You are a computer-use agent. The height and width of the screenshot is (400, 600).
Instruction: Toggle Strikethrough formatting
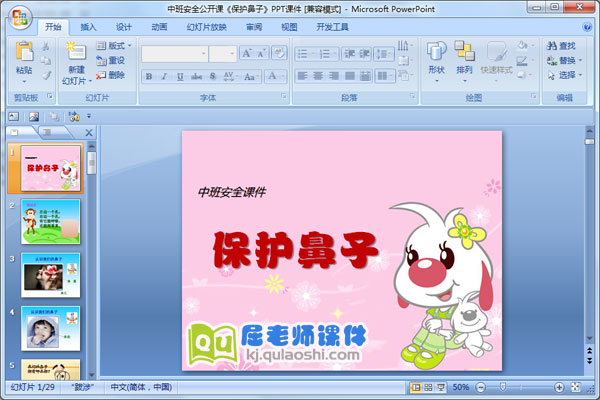pos(197,77)
